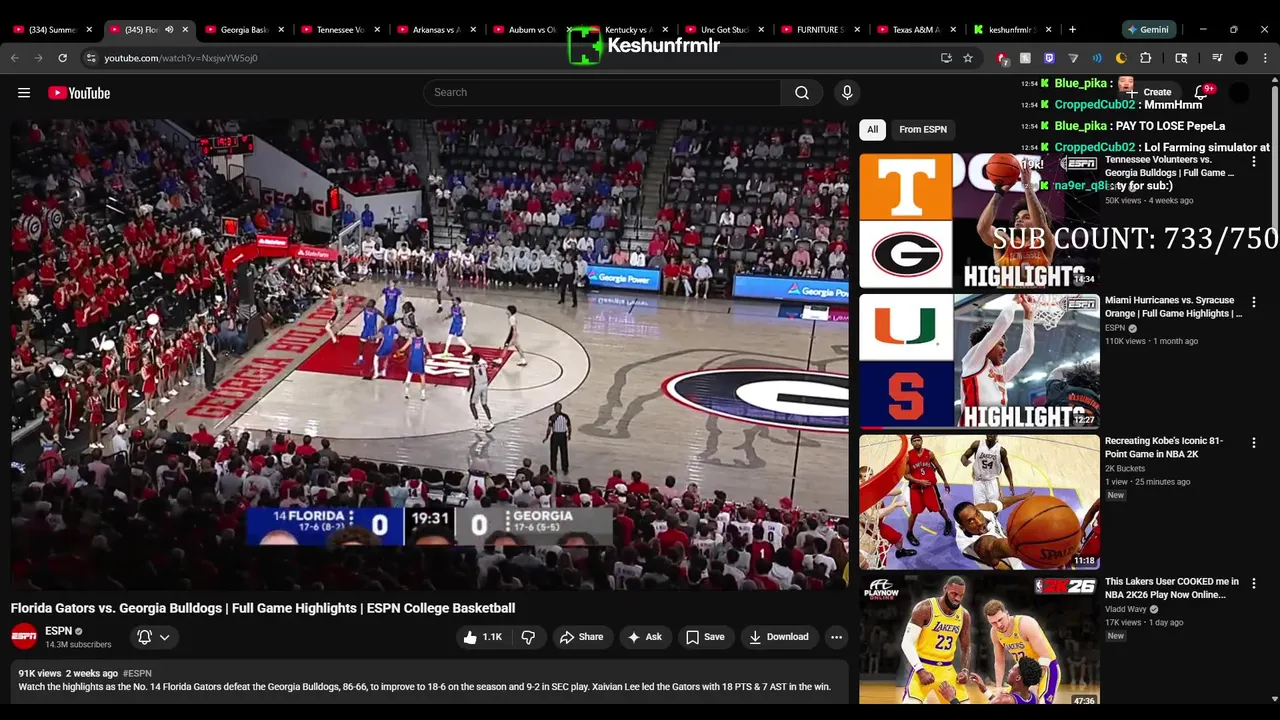This screenshot has height=720, width=1280.
Task: Select the All filter chip
Action: tap(872, 129)
